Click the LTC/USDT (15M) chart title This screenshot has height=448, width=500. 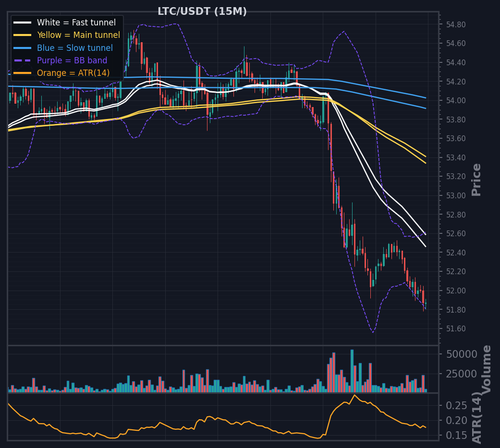[x=202, y=11]
